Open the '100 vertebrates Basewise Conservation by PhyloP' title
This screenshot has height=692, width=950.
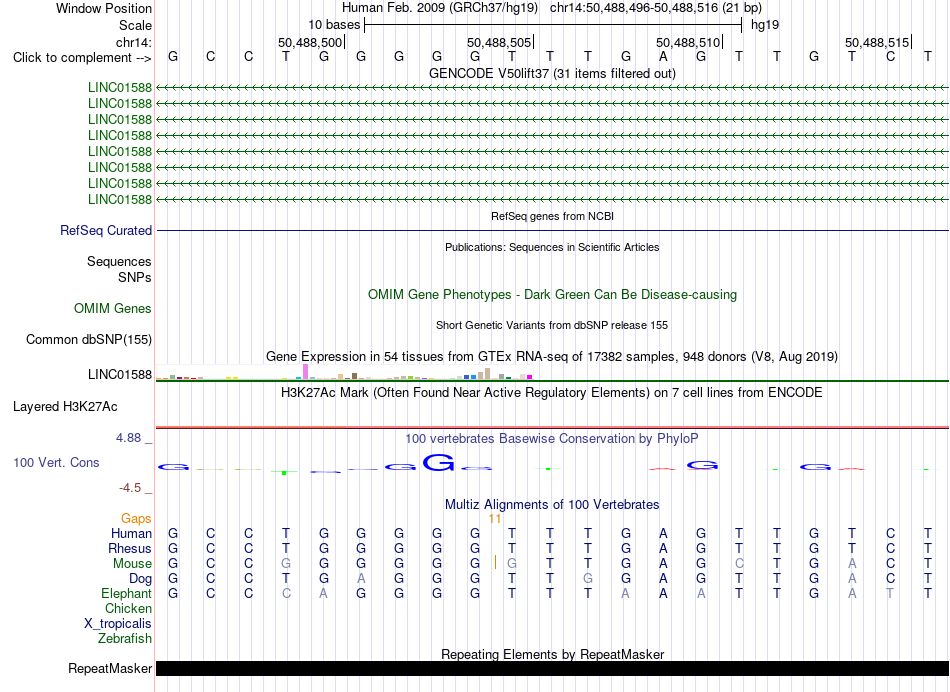552,438
